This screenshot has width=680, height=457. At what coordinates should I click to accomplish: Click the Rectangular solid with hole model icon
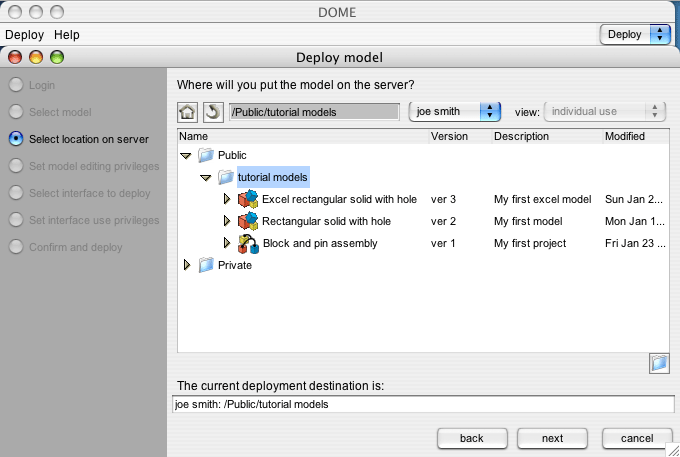click(248, 221)
